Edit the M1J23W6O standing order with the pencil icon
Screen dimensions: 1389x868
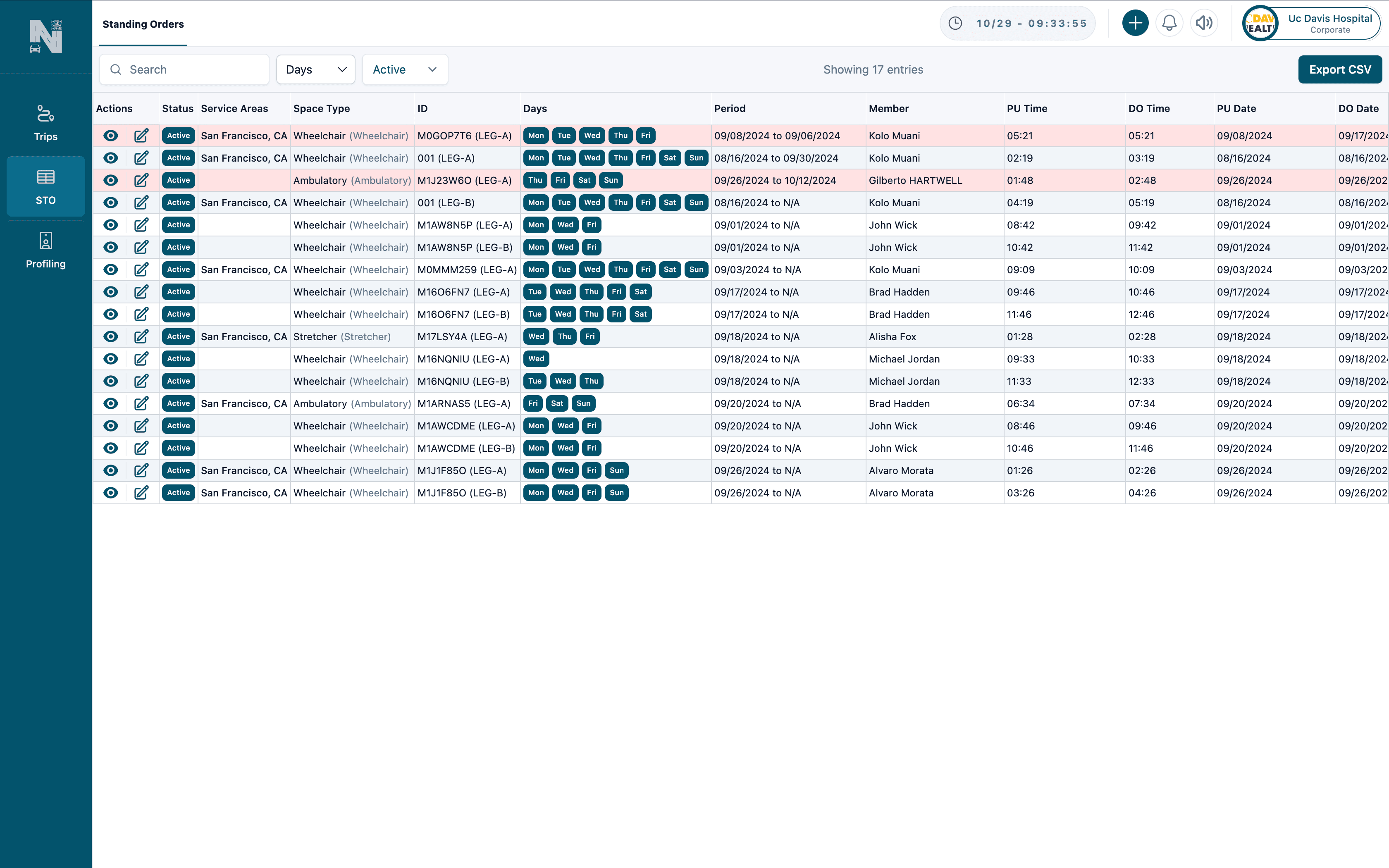coord(141,180)
